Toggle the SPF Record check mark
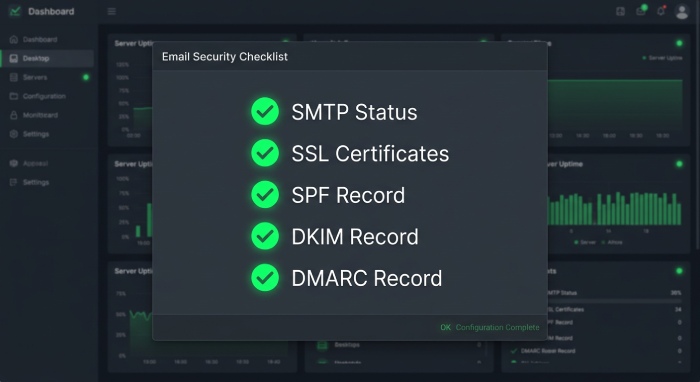 coord(265,195)
